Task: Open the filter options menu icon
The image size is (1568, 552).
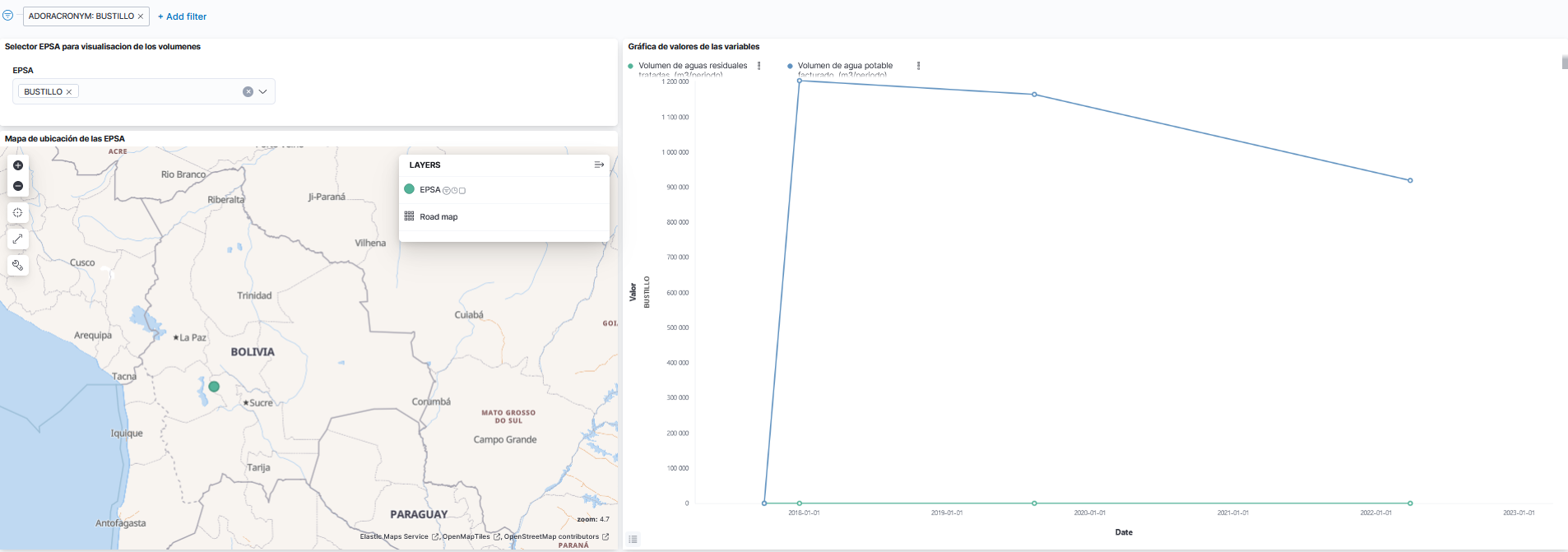Action: coord(7,16)
